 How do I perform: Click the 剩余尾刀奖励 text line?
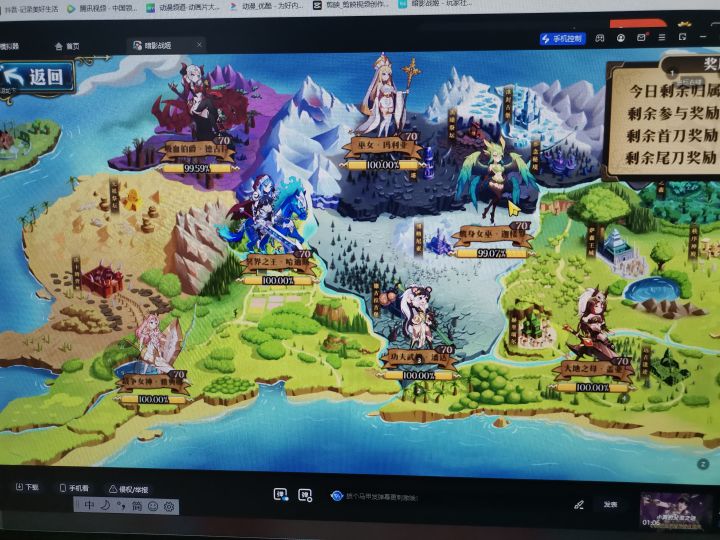tap(671, 158)
